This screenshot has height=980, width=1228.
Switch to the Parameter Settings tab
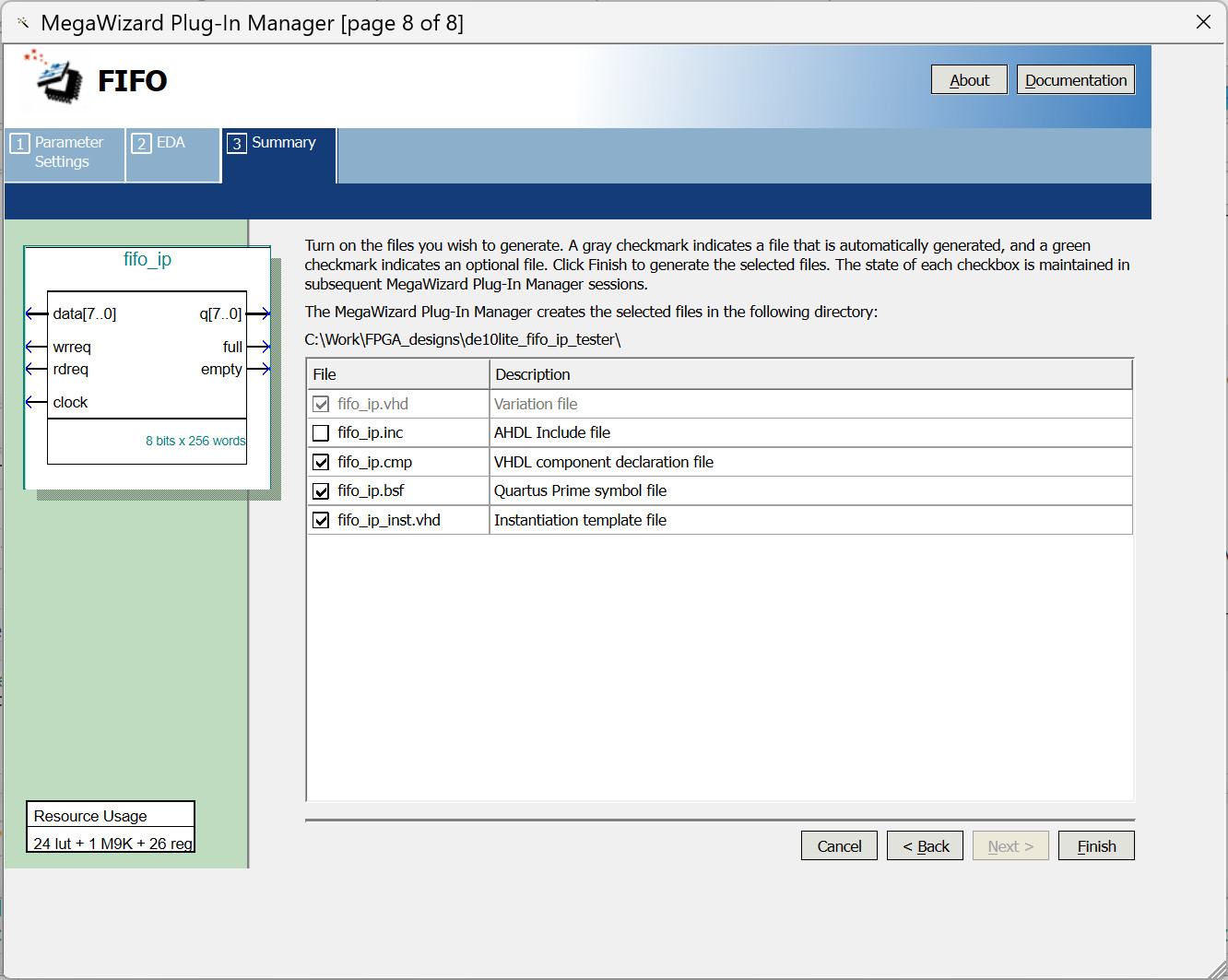[x=68, y=152]
